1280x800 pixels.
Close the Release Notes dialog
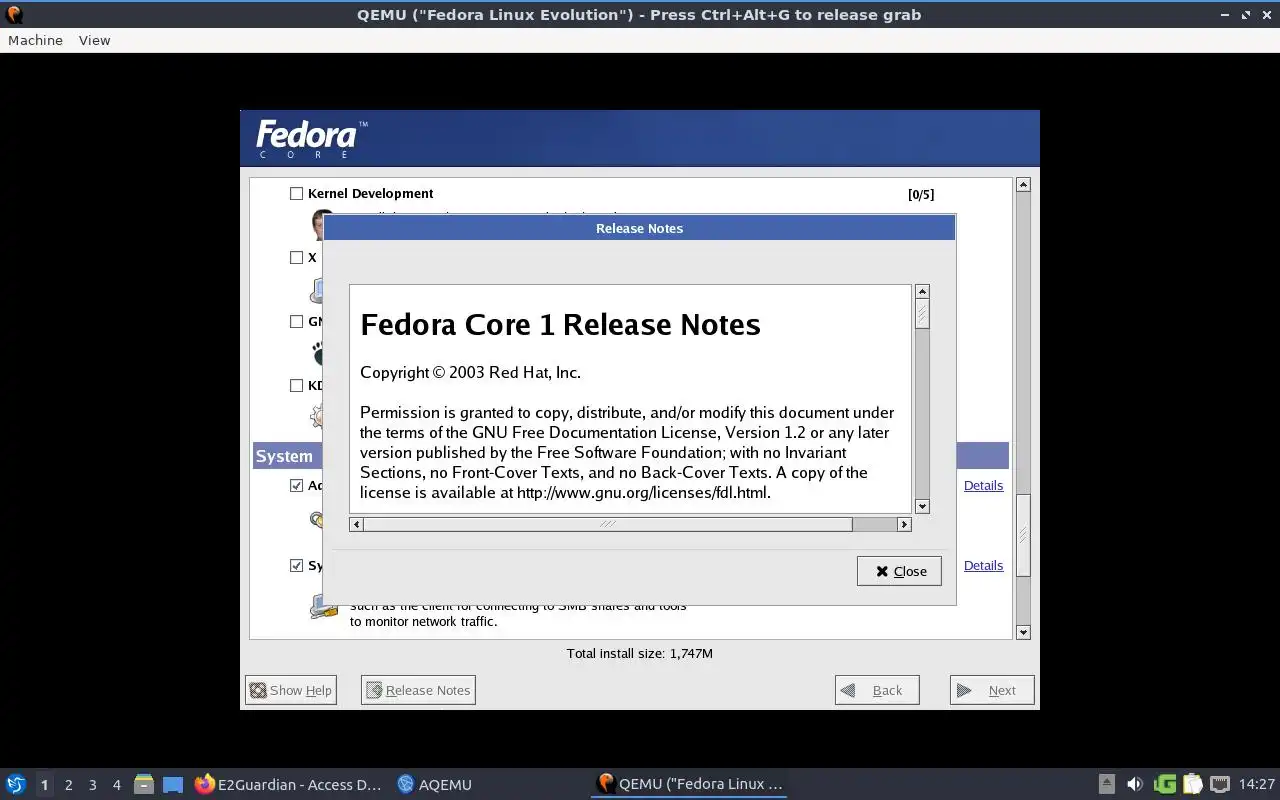point(899,571)
